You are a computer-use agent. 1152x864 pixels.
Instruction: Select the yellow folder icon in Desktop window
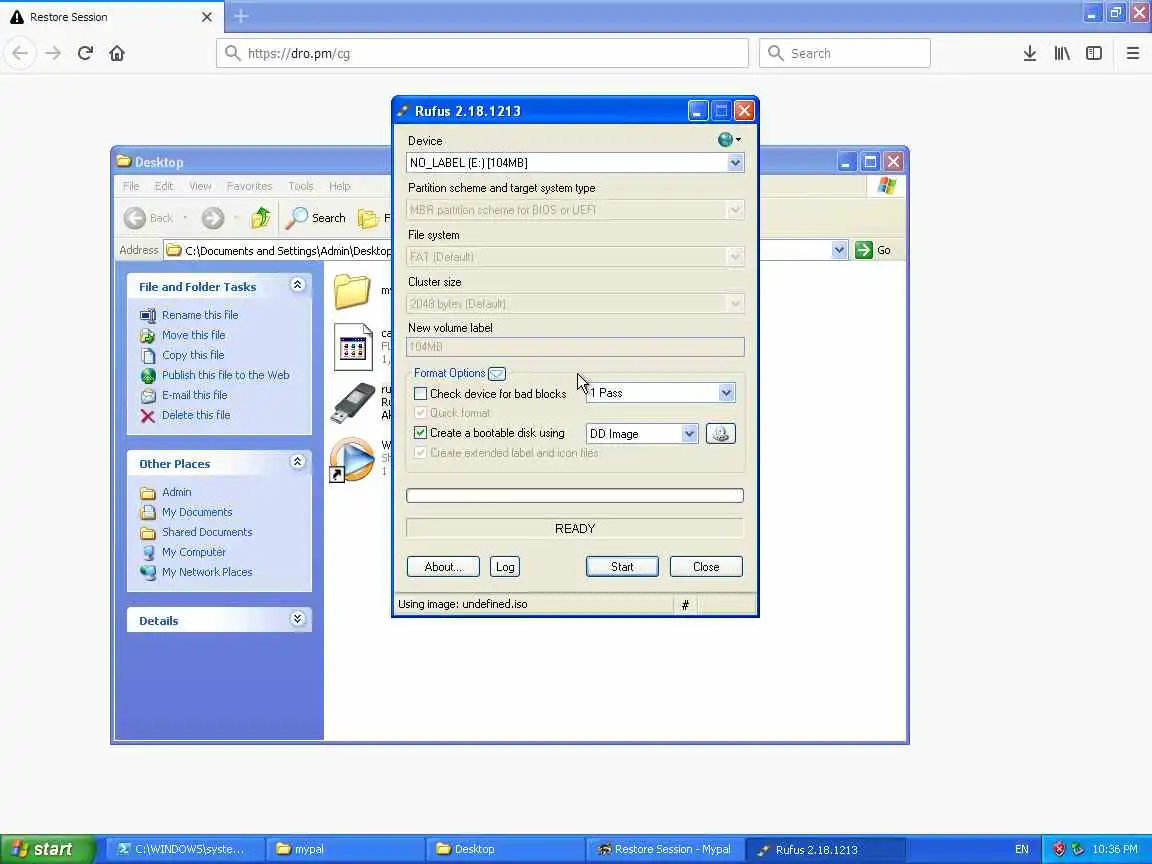pyautogui.click(x=353, y=291)
